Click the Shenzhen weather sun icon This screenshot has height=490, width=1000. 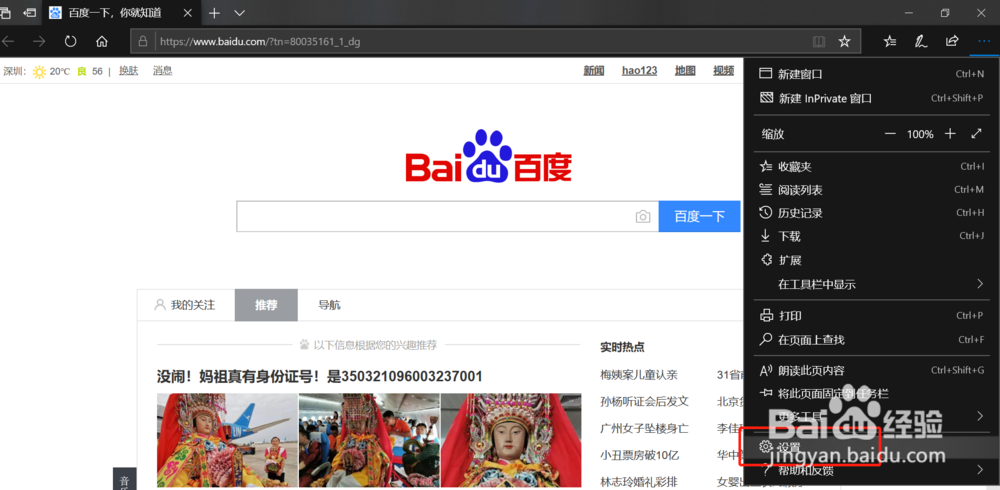tap(40, 71)
